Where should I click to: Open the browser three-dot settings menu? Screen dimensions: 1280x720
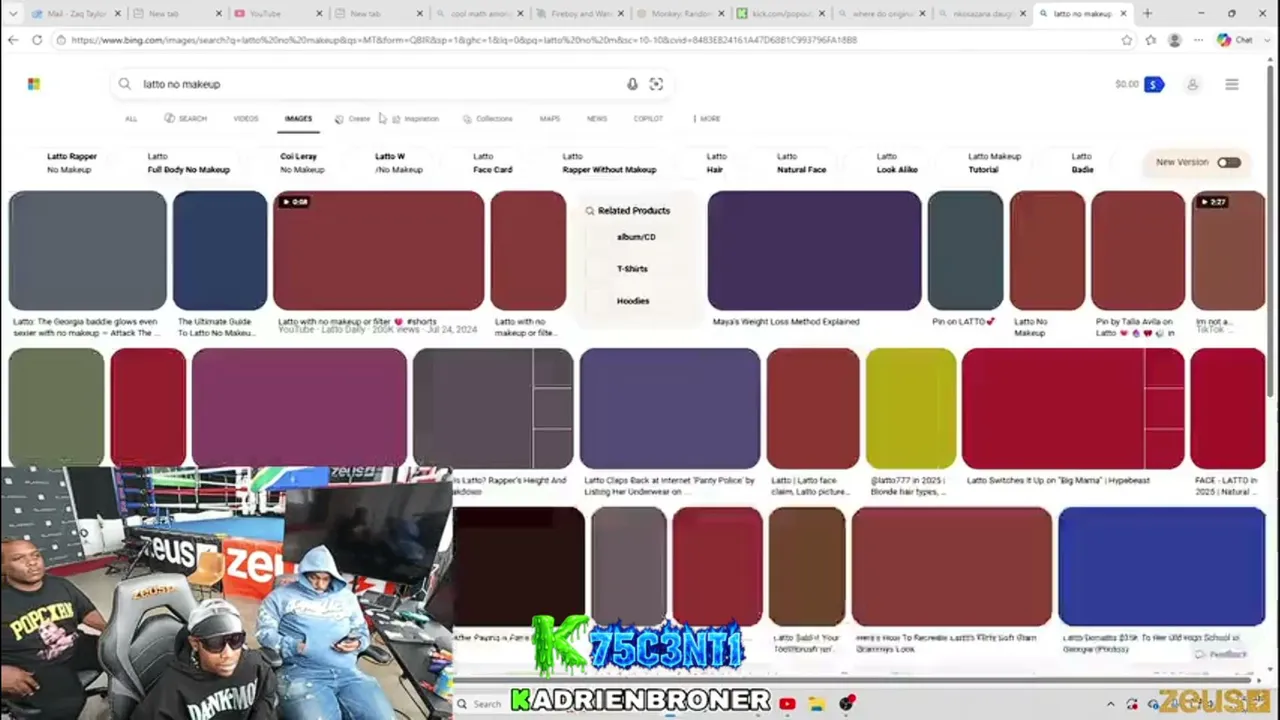point(1197,40)
